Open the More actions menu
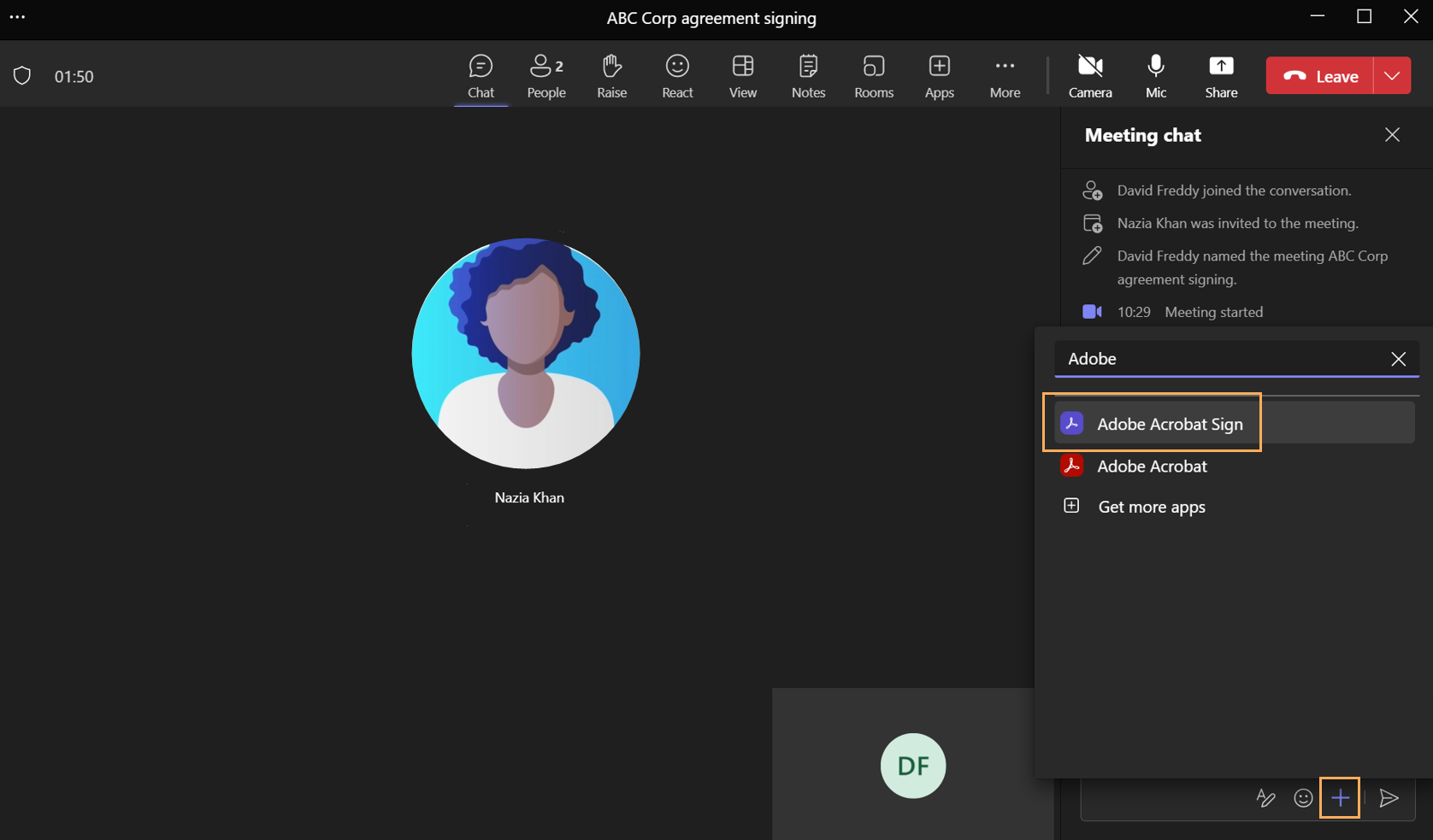 (x=1005, y=77)
